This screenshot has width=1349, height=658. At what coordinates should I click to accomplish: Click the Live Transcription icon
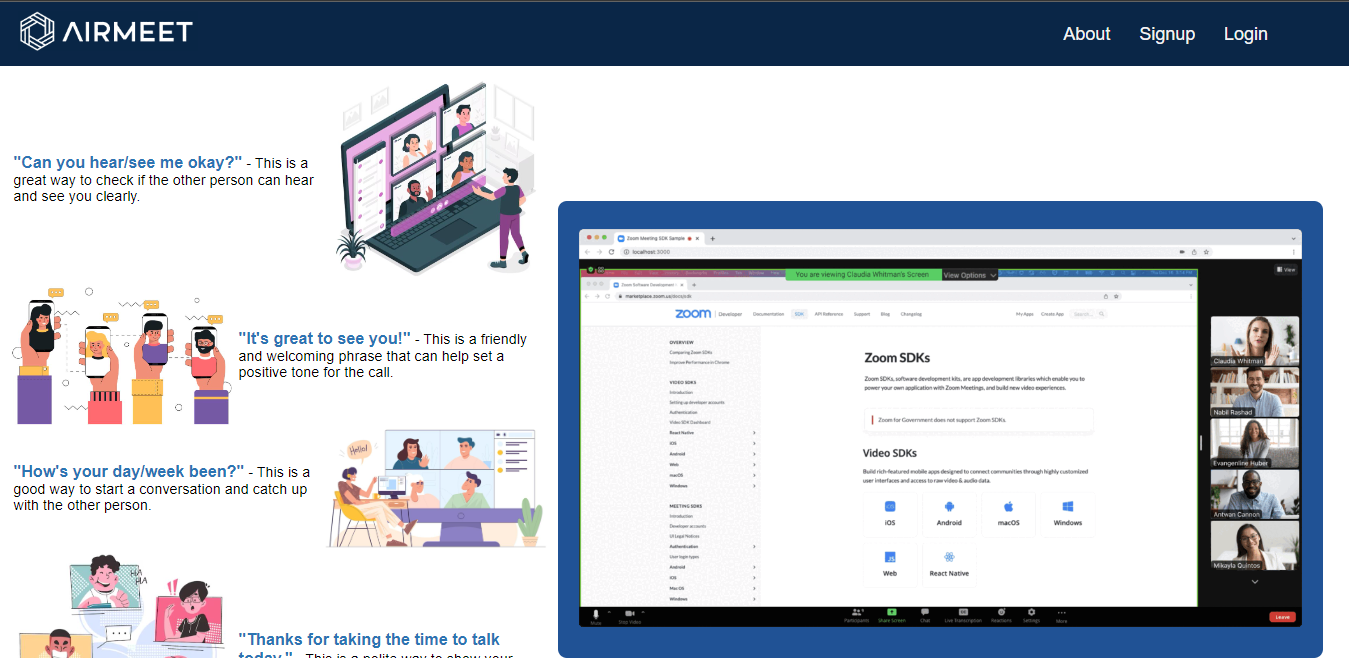pos(963,612)
